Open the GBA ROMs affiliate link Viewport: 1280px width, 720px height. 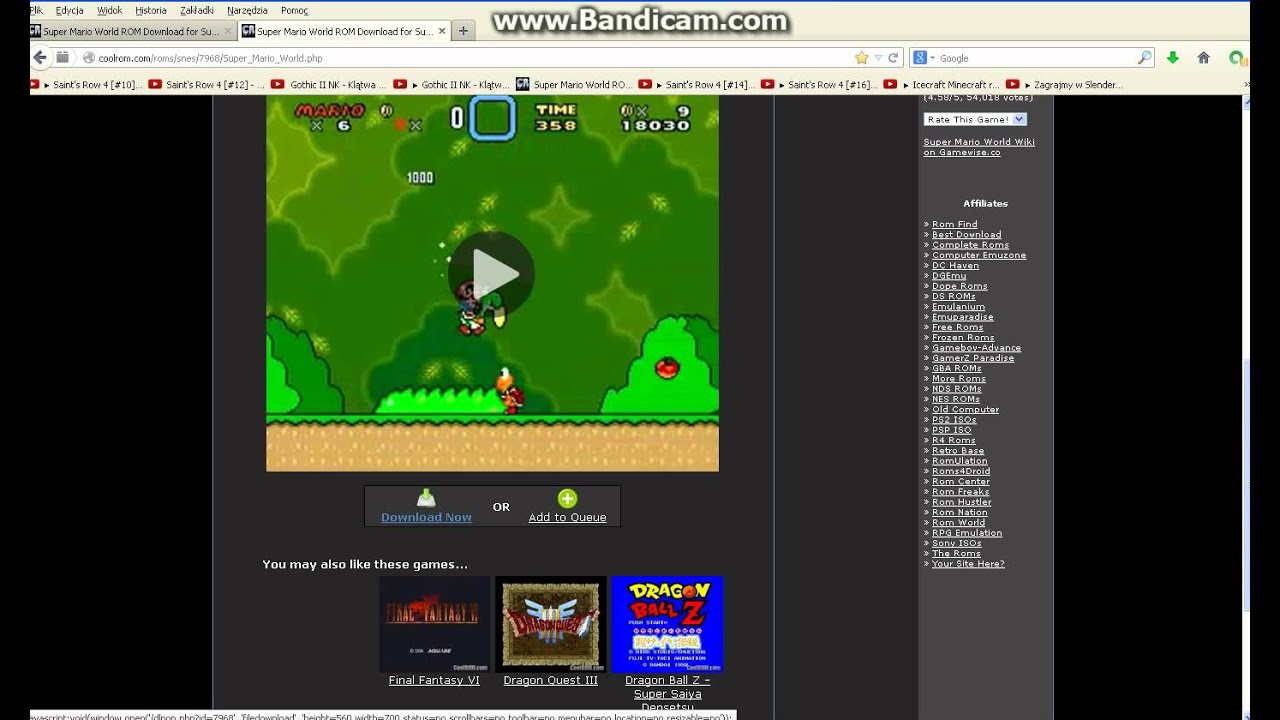(956, 368)
